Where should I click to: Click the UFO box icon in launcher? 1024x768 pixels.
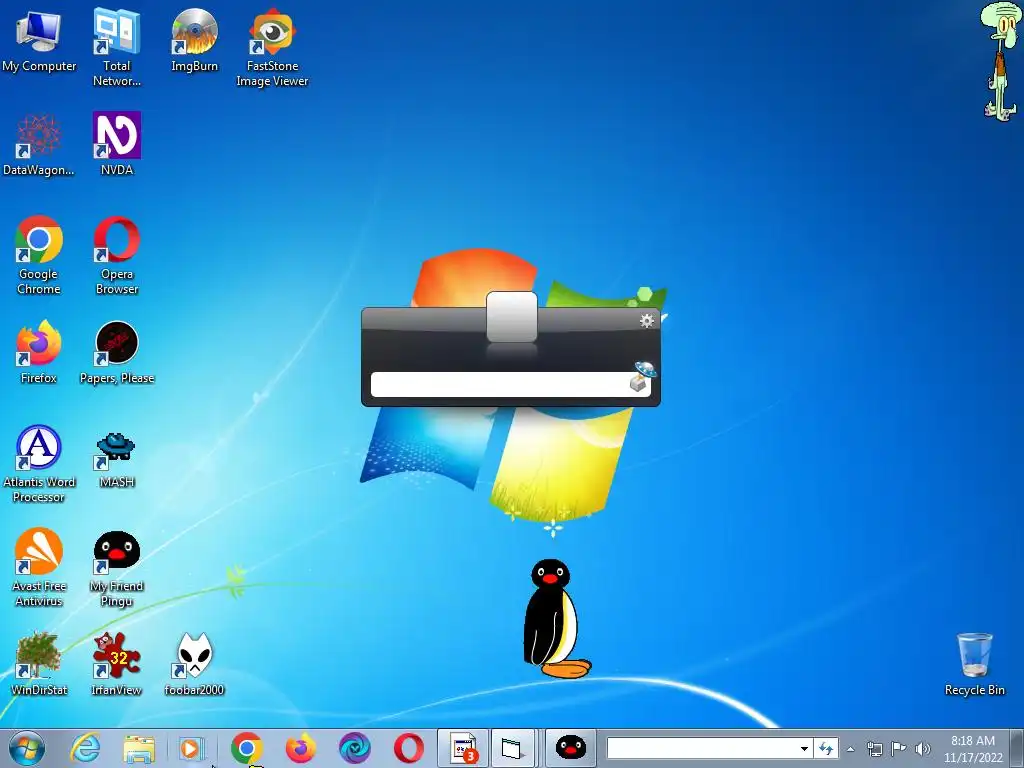click(x=643, y=377)
